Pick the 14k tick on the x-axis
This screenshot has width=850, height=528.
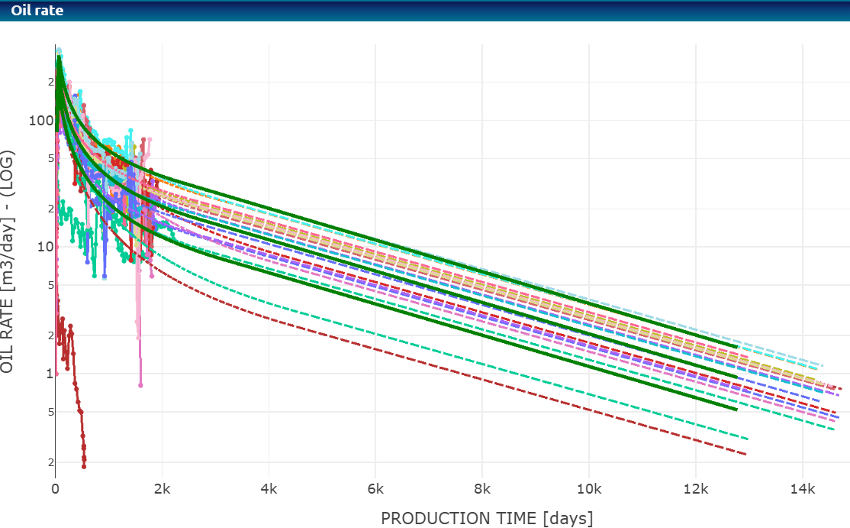pyautogui.click(x=802, y=489)
